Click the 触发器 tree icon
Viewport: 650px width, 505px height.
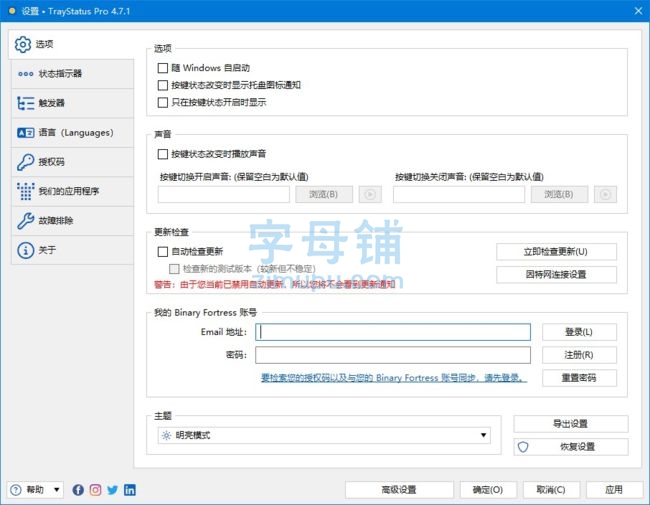click(26, 103)
